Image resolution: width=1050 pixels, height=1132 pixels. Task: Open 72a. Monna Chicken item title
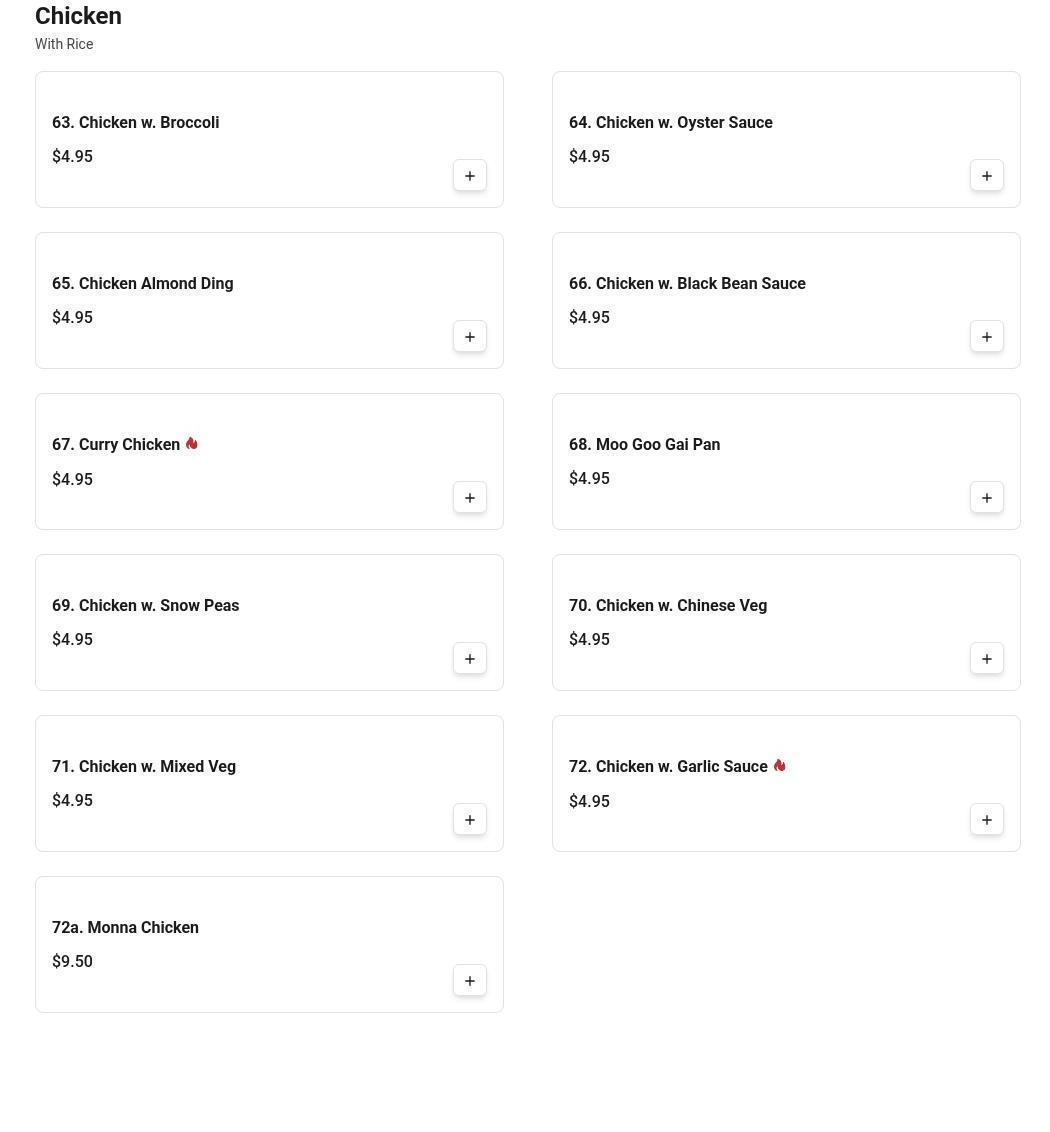125,927
